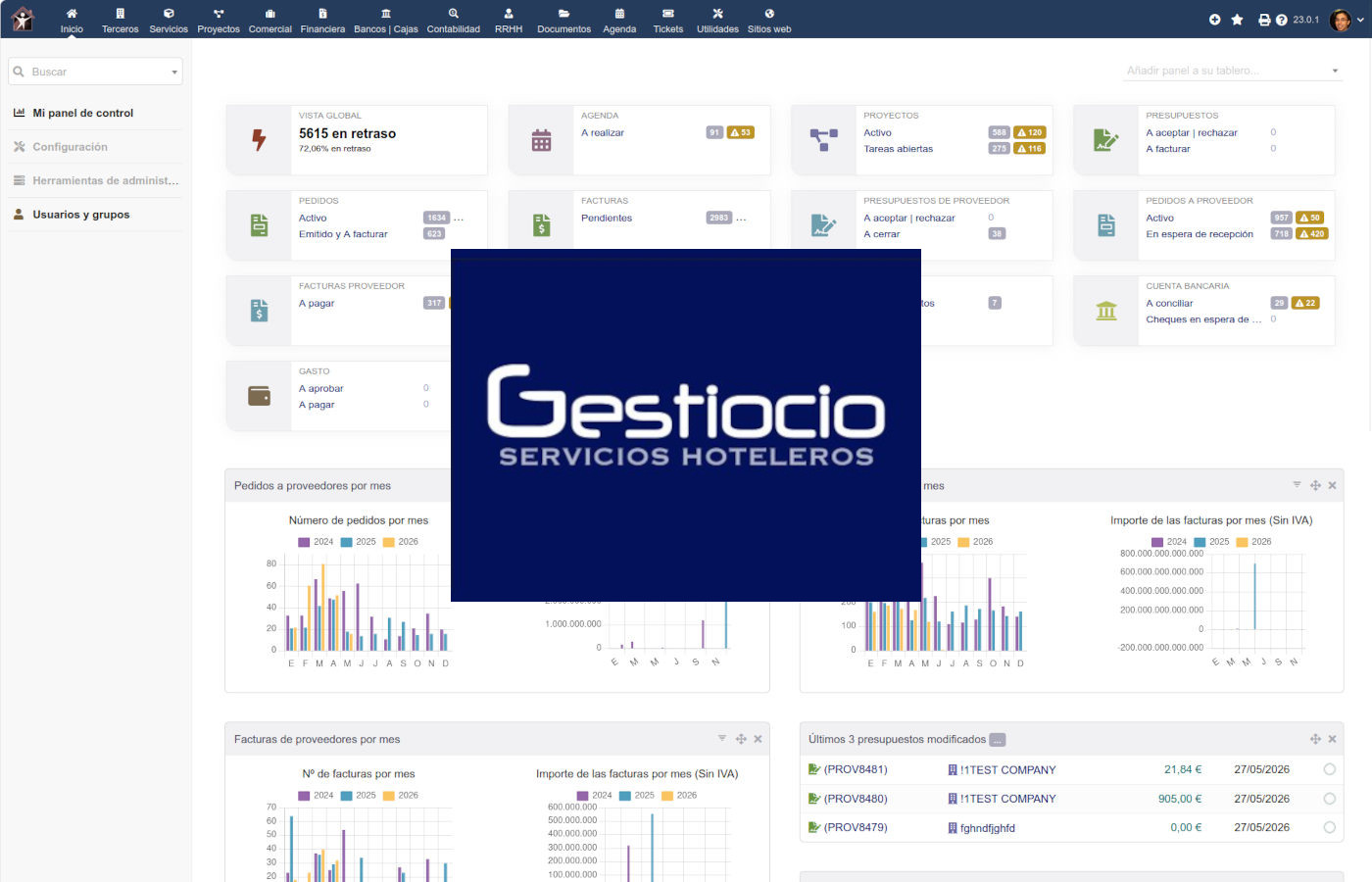
Task: Close the Facturas de proveedores por mes widget
Action: click(x=758, y=739)
